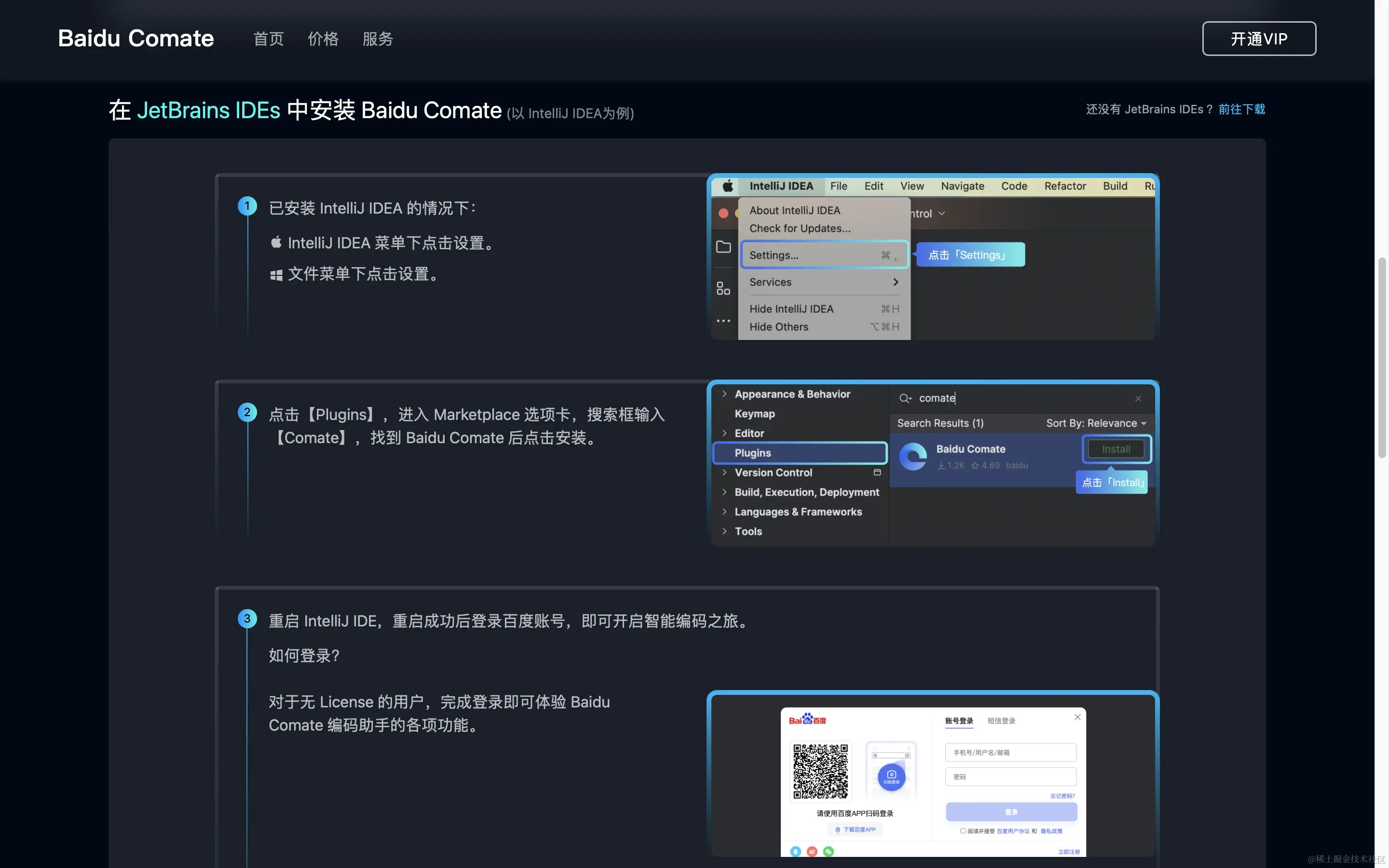Open the Edit menu
The width and height of the screenshot is (1389, 868).
click(x=873, y=186)
